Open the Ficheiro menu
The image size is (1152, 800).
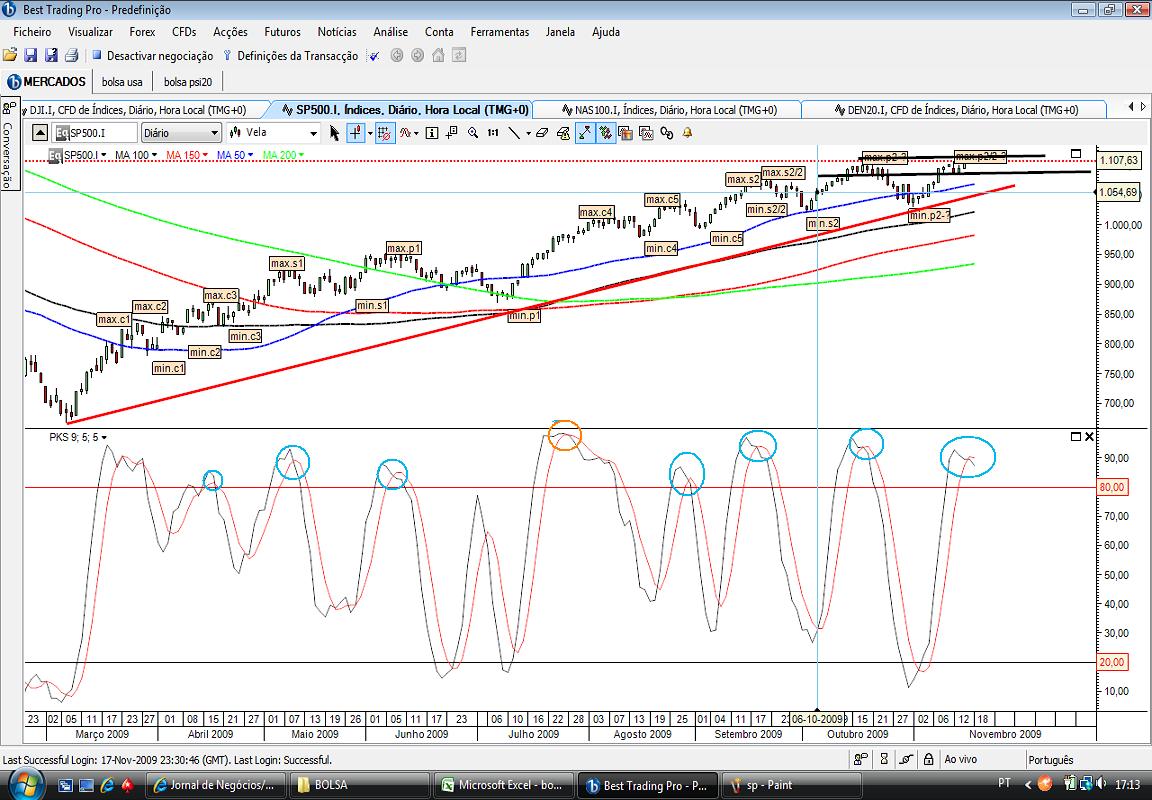click(32, 32)
